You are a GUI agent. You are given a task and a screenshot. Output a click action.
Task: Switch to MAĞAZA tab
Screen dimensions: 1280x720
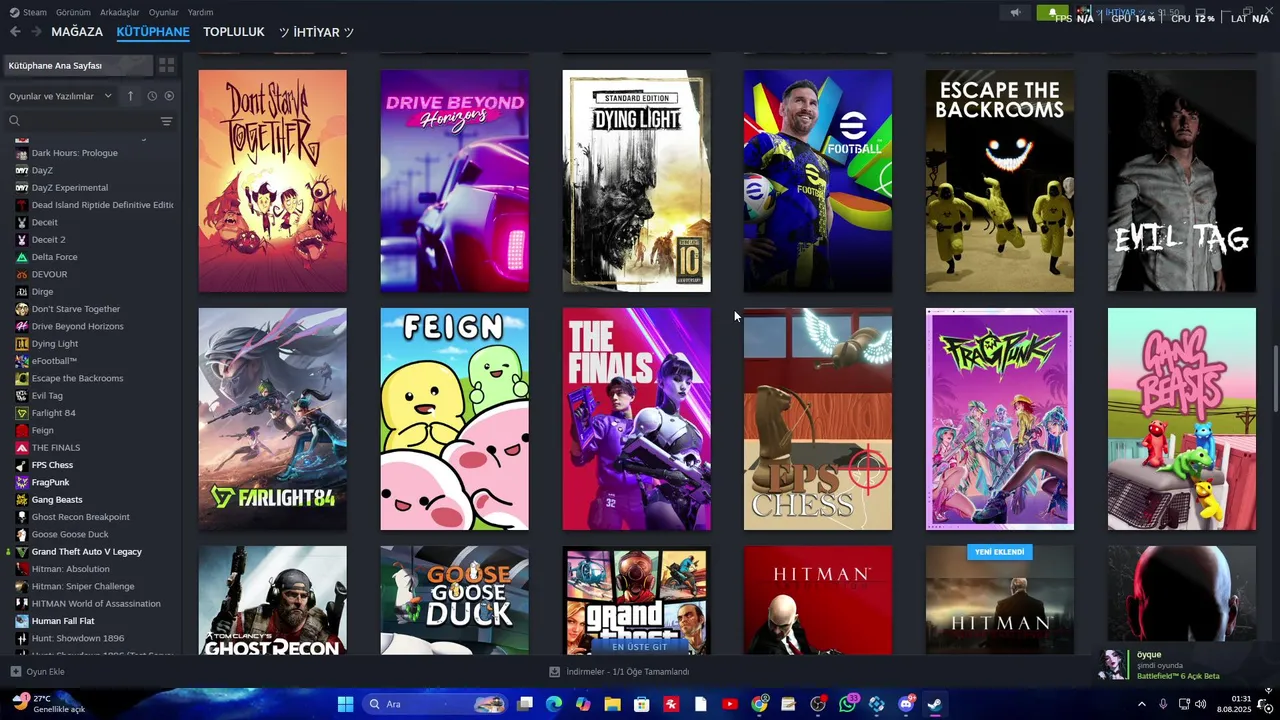click(x=77, y=32)
